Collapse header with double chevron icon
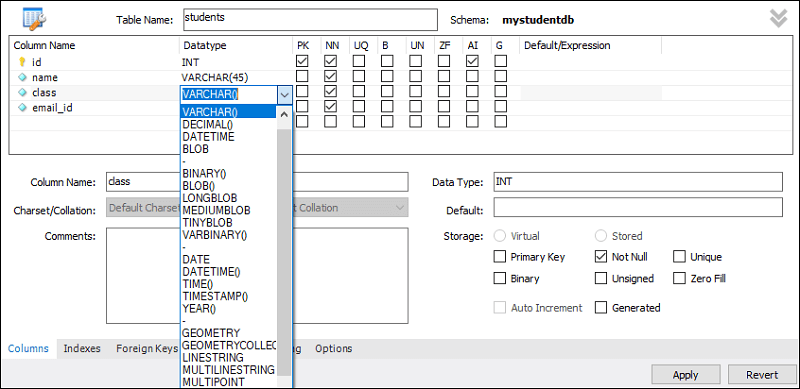The height and width of the screenshot is (389, 800). pyautogui.click(x=779, y=18)
